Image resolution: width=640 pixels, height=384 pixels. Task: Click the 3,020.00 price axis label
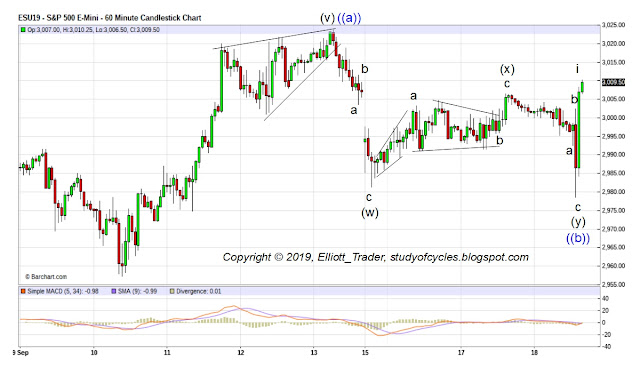pos(613,44)
